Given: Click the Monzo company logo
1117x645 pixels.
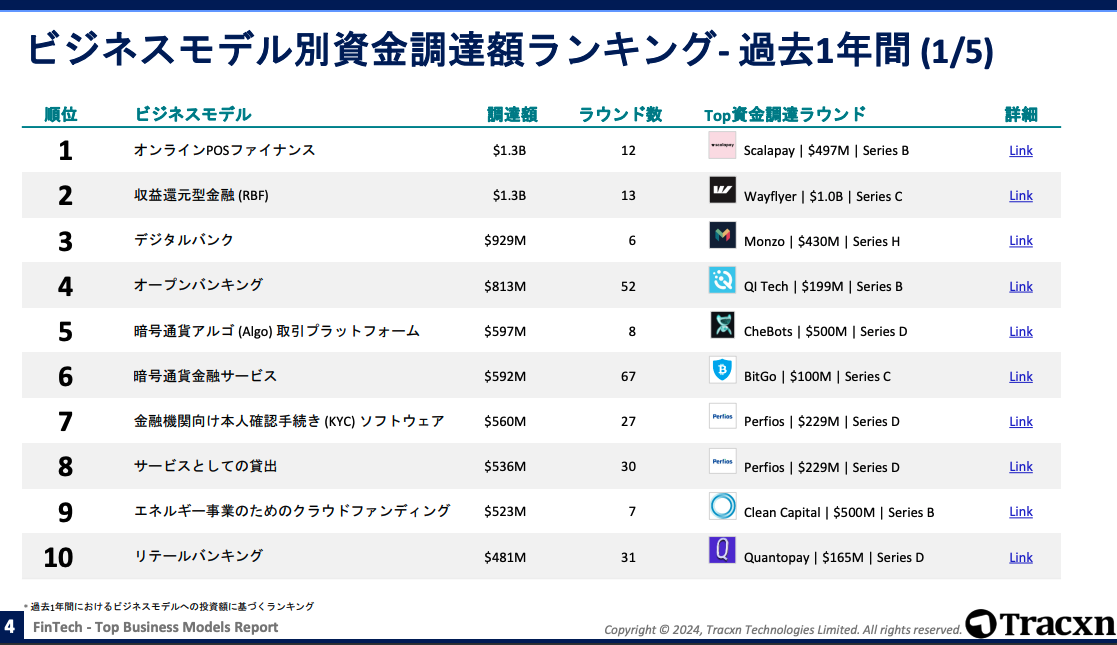Looking at the screenshot, I should coord(722,235).
